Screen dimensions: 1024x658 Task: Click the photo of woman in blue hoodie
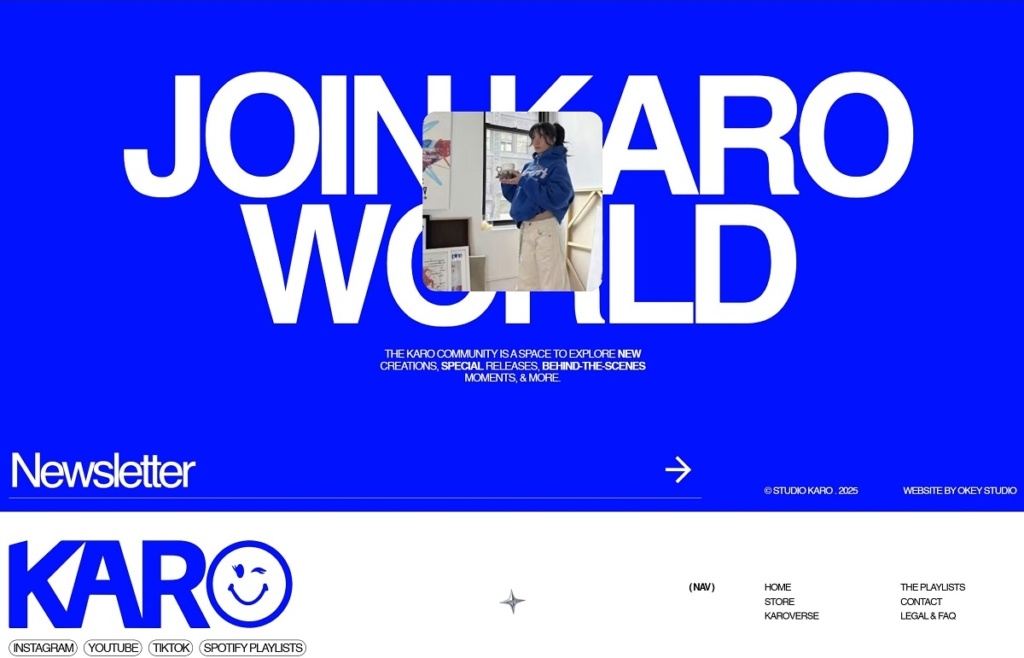(512, 200)
